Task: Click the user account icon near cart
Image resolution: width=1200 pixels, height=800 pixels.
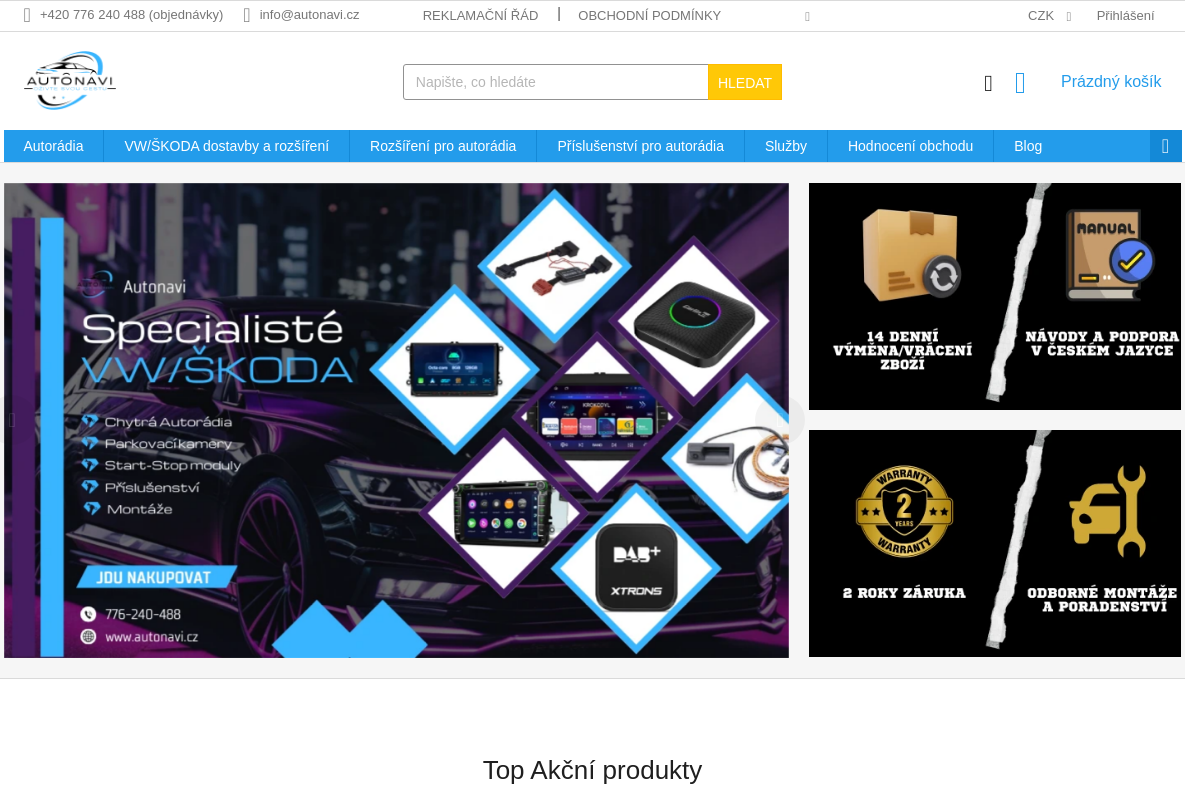Action: [988, 83]
